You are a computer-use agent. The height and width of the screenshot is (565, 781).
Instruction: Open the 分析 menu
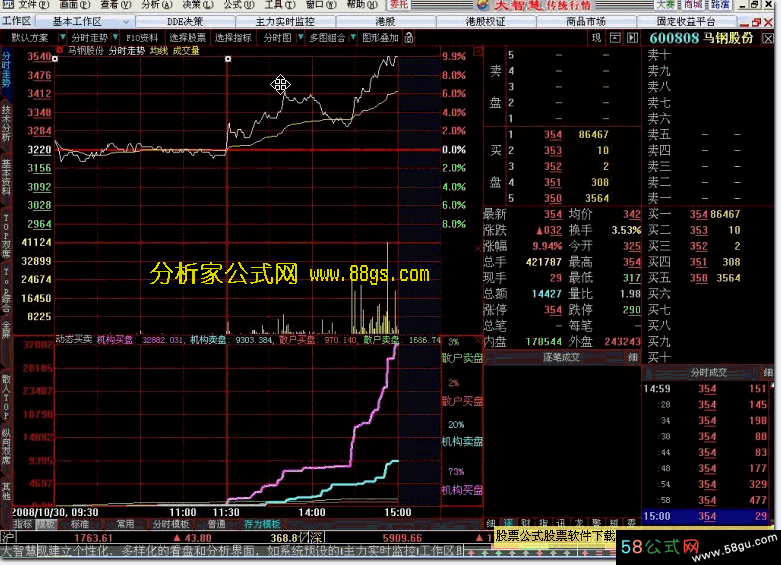156,4
